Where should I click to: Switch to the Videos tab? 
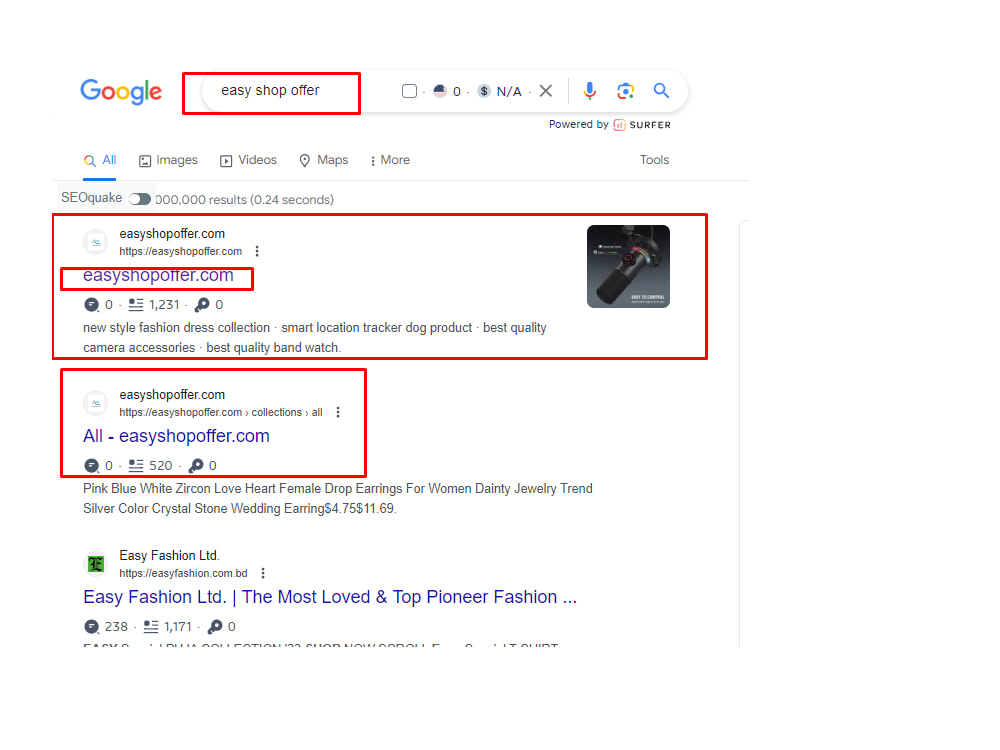point(249,160)
